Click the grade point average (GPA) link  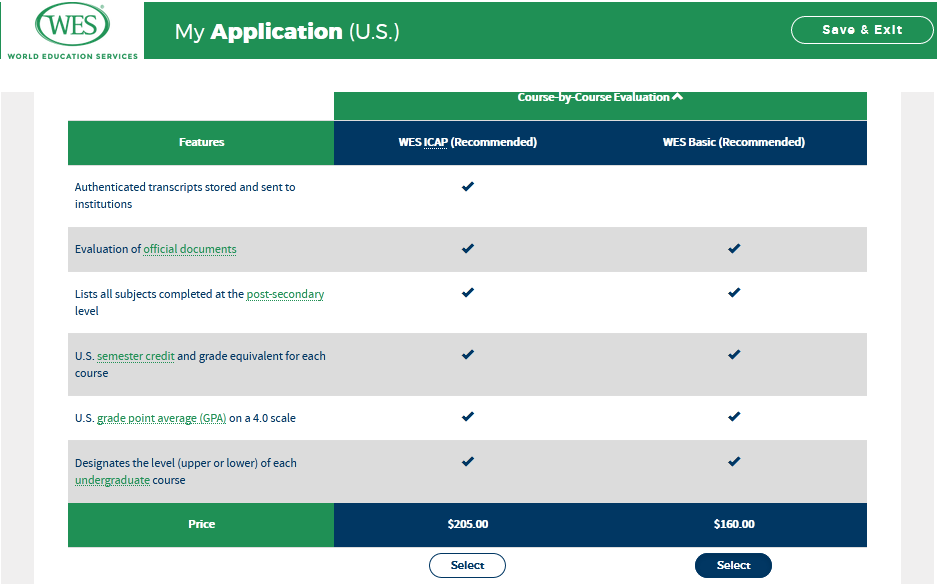tap(161, 418)
